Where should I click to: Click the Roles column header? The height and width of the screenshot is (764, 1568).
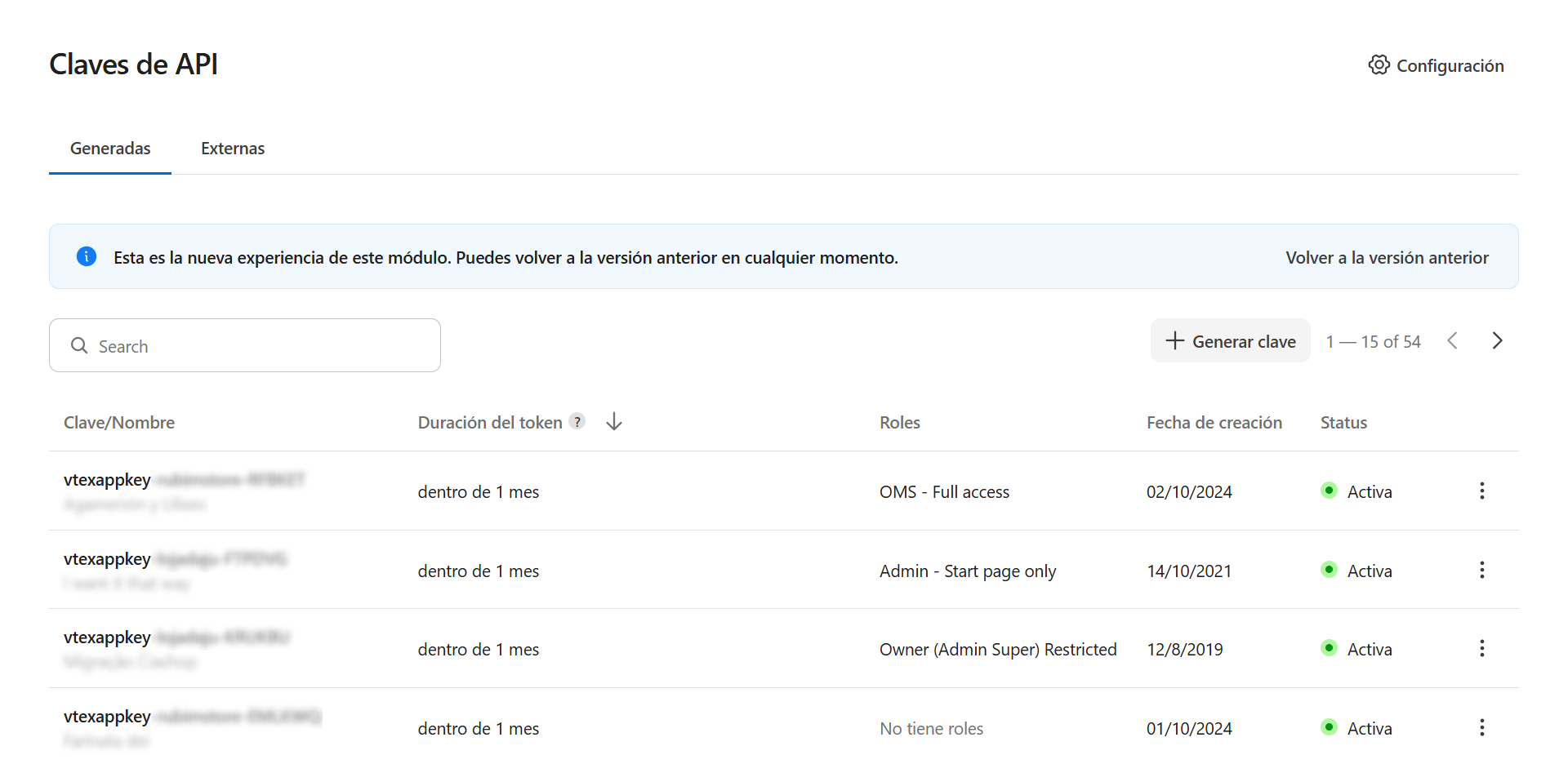899,423
